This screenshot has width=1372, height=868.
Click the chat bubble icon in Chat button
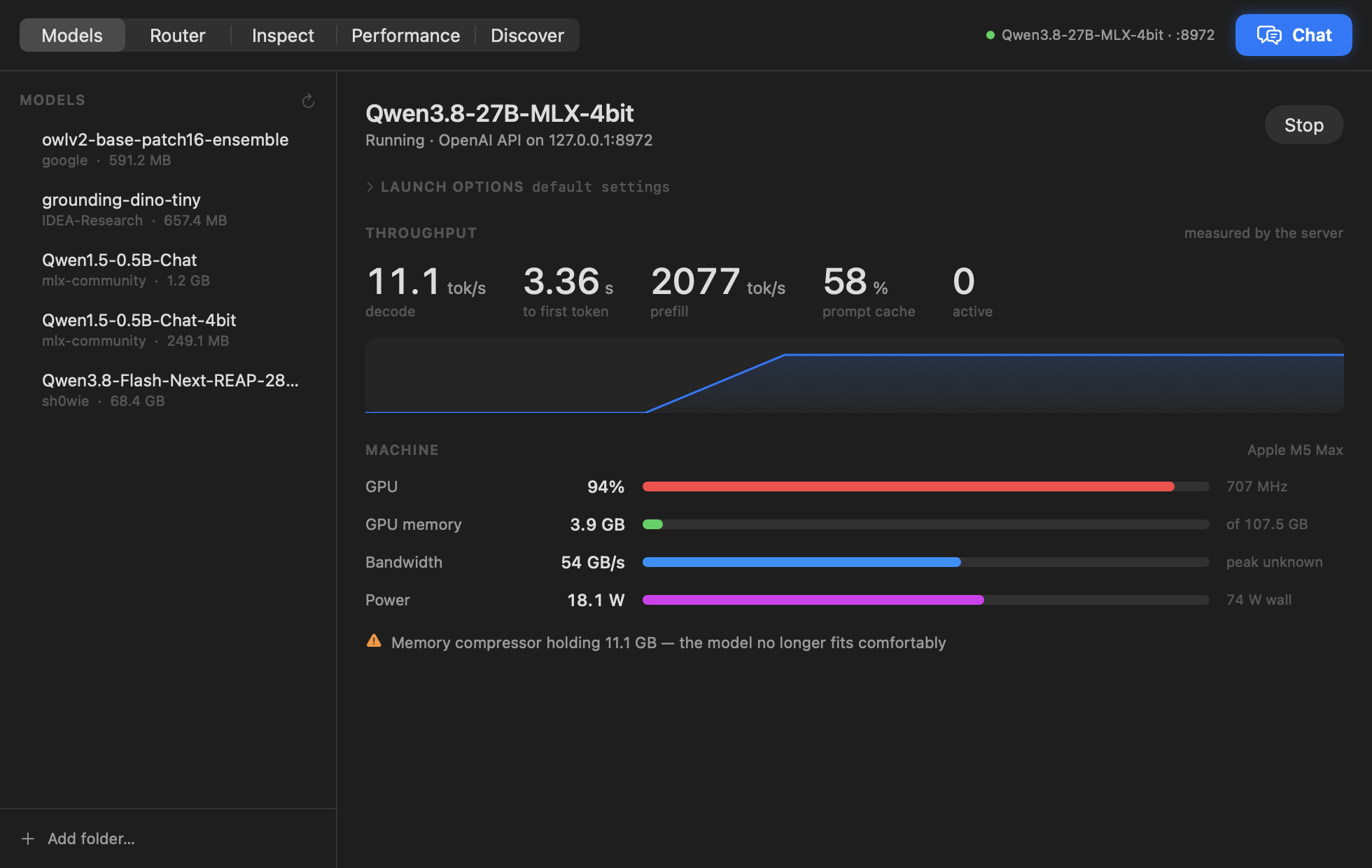pos(1269,35)
